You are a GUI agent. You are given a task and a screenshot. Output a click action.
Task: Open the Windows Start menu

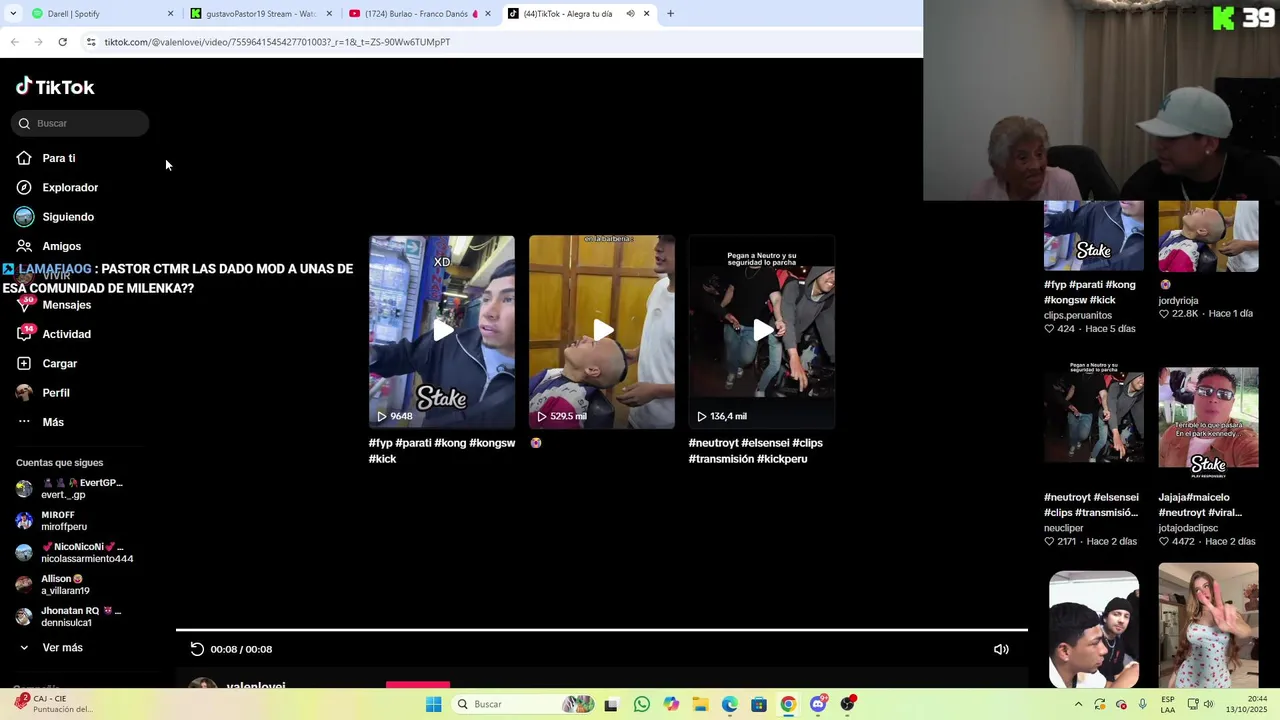coord(433,704)
